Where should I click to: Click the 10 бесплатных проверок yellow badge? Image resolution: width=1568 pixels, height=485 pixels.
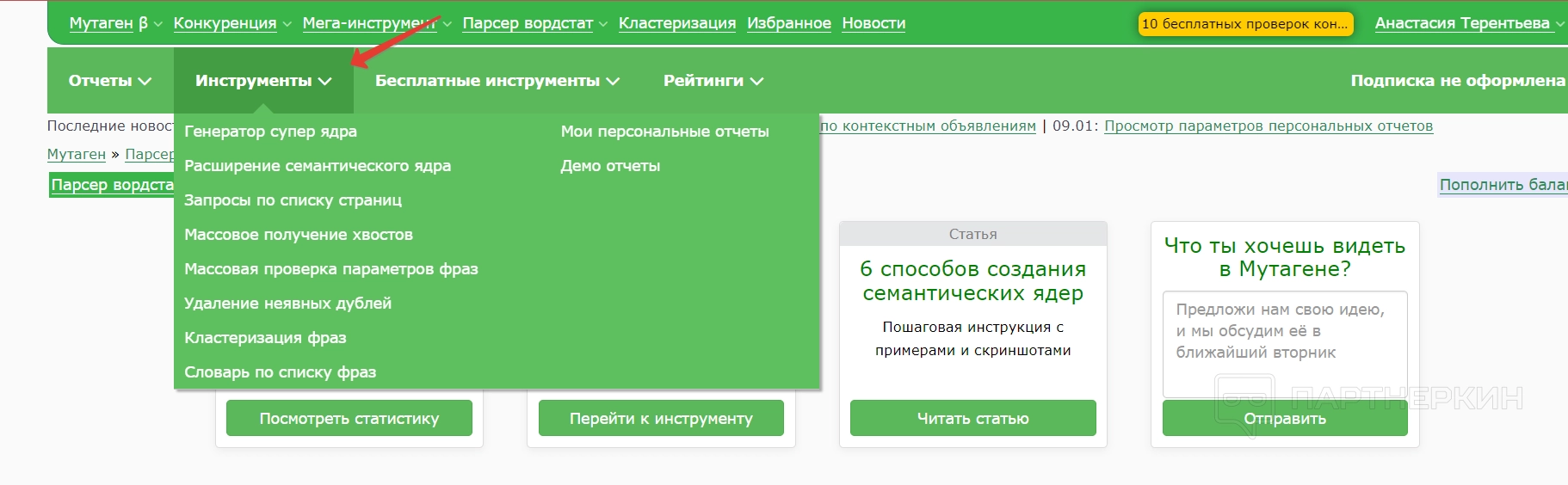click(1245, 24)
